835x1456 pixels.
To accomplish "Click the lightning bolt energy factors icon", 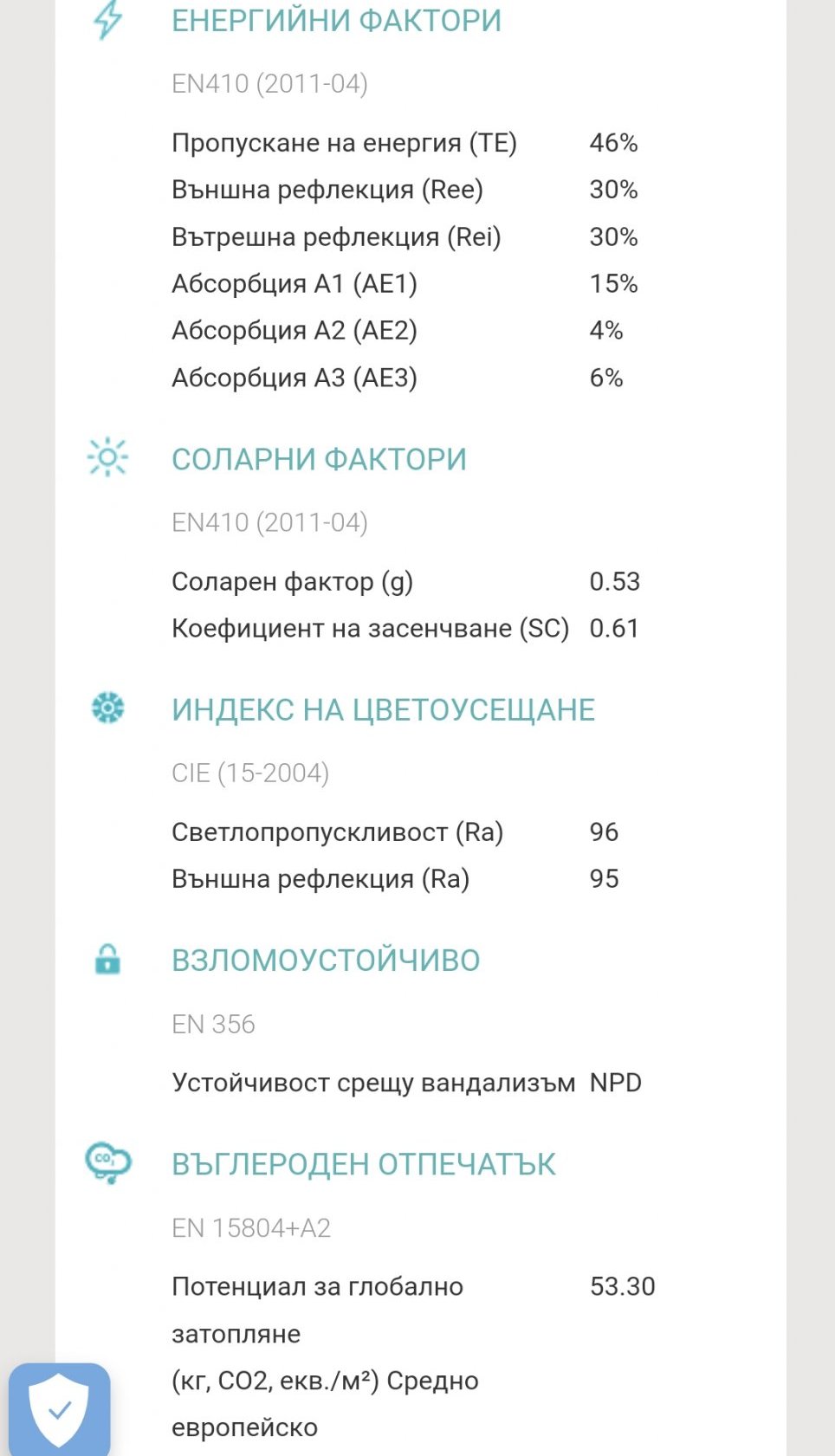I will (107, 20).
